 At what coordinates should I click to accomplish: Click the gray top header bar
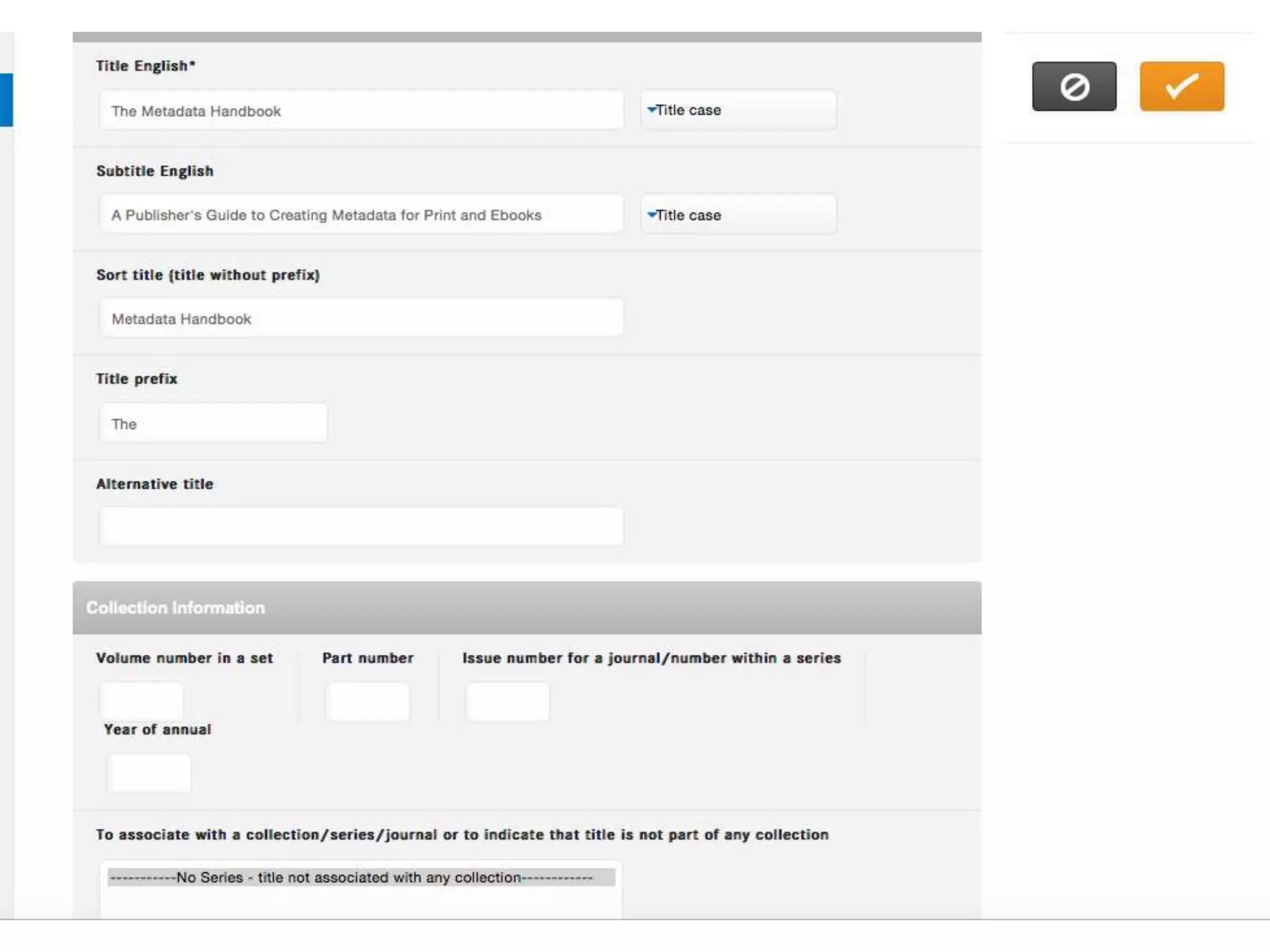pos(526,37)
